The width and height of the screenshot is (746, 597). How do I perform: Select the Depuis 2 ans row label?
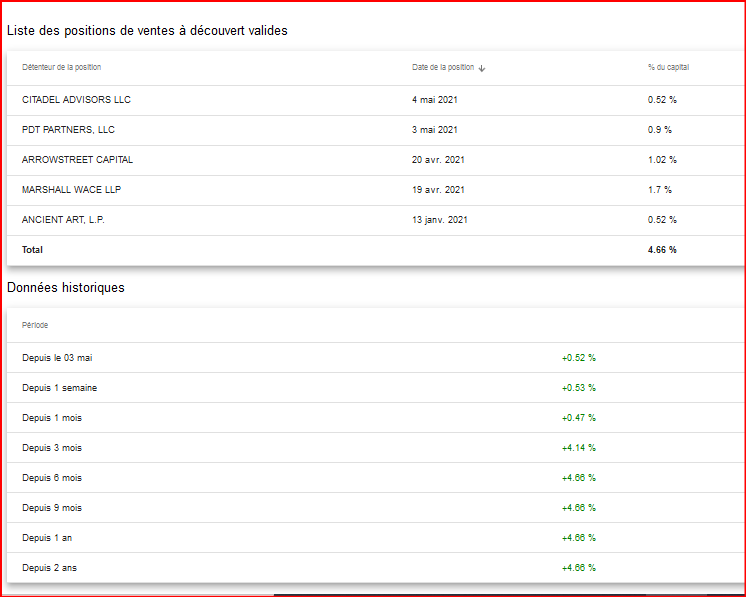click(x=49, y=568)
